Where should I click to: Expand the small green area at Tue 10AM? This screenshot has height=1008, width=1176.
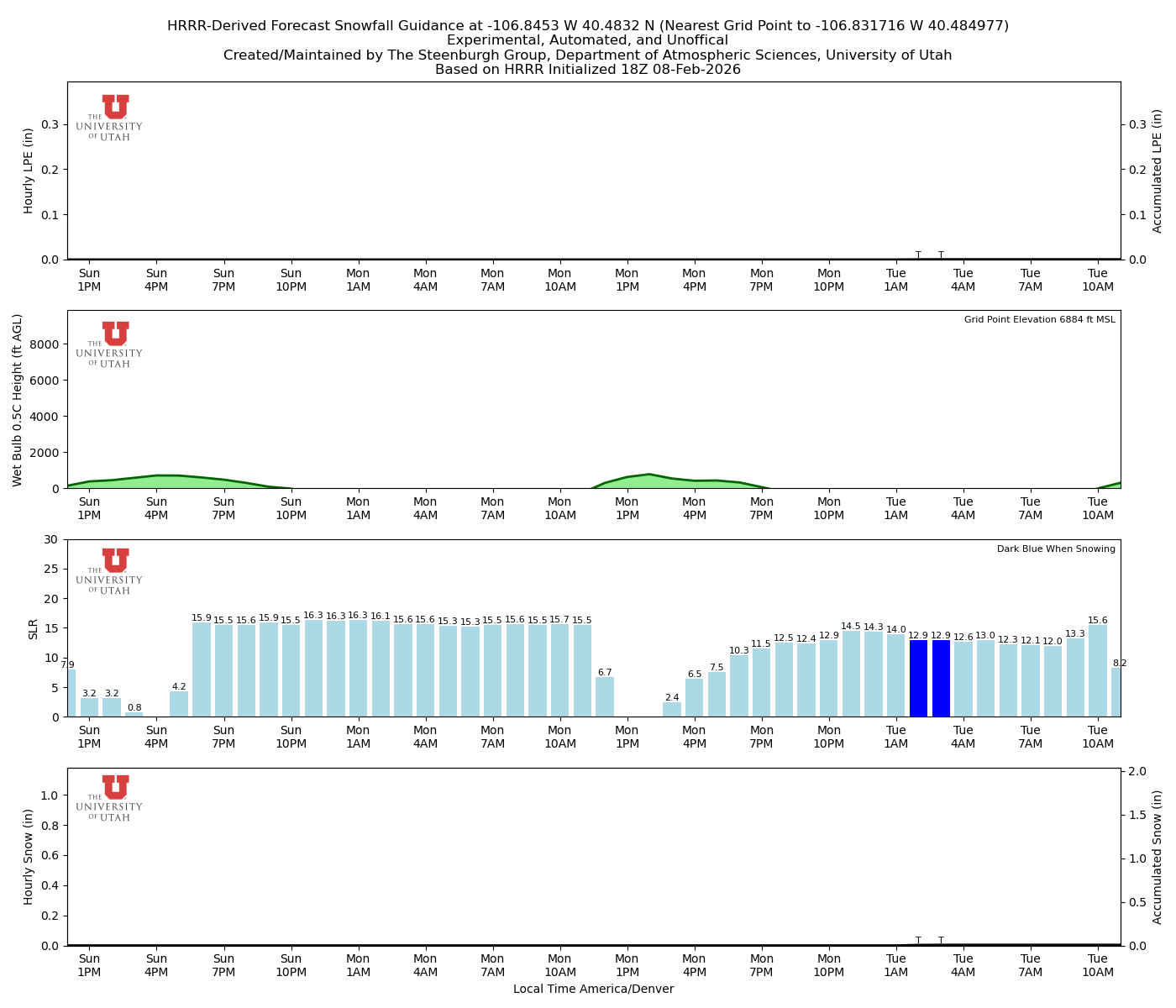[x=1109, y=486]
